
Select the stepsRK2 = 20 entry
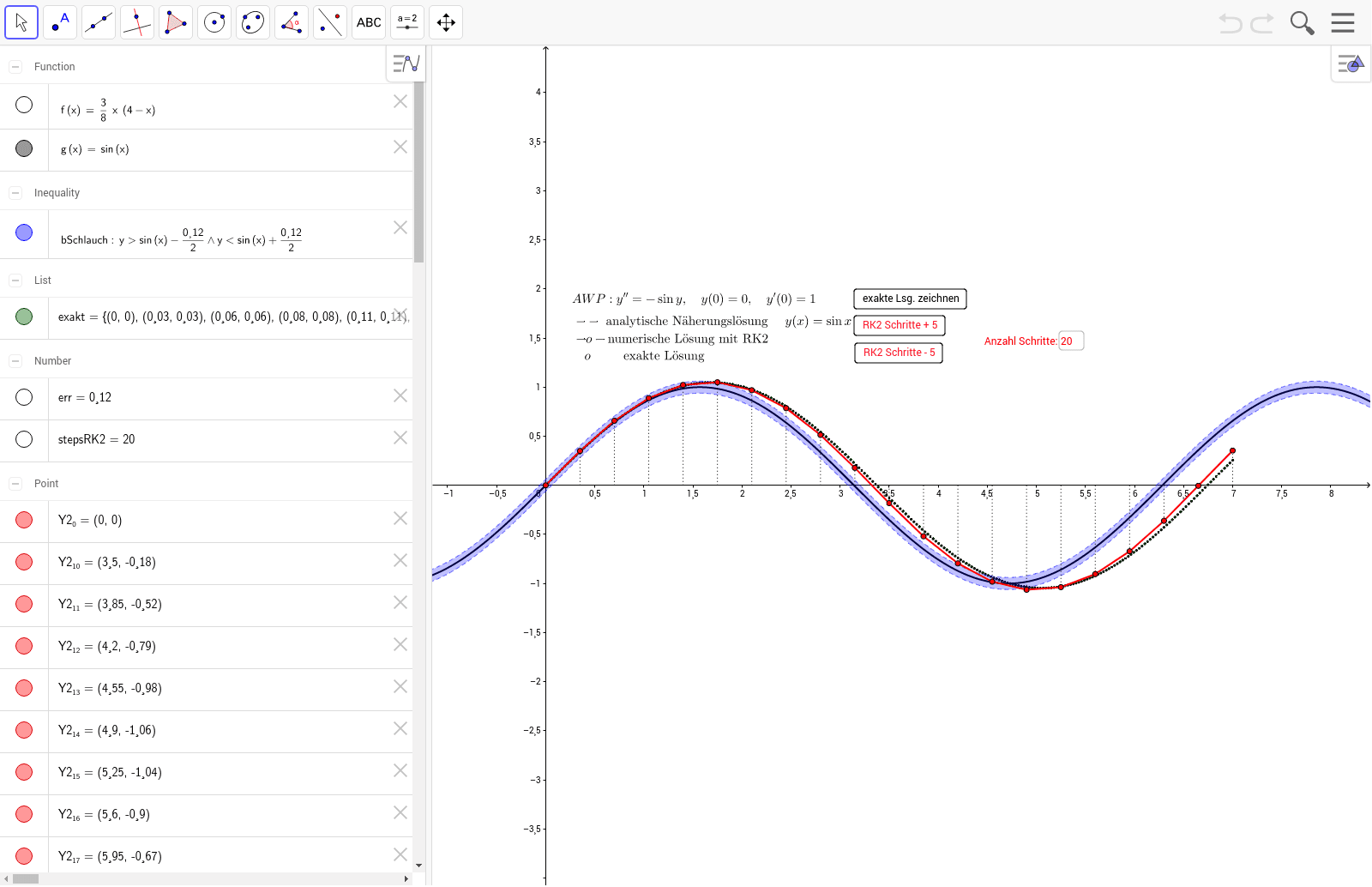click(x=97, y=439)
